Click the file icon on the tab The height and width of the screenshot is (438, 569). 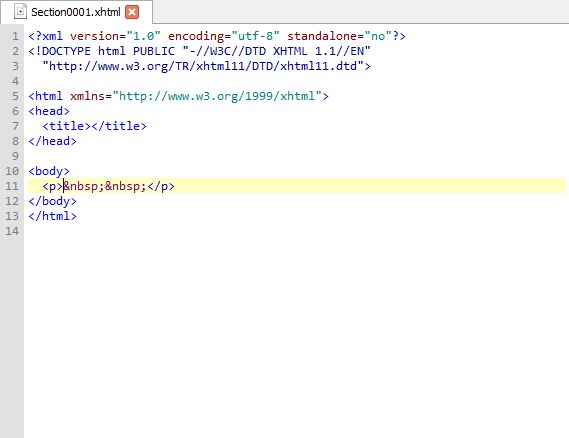(20, 12)
